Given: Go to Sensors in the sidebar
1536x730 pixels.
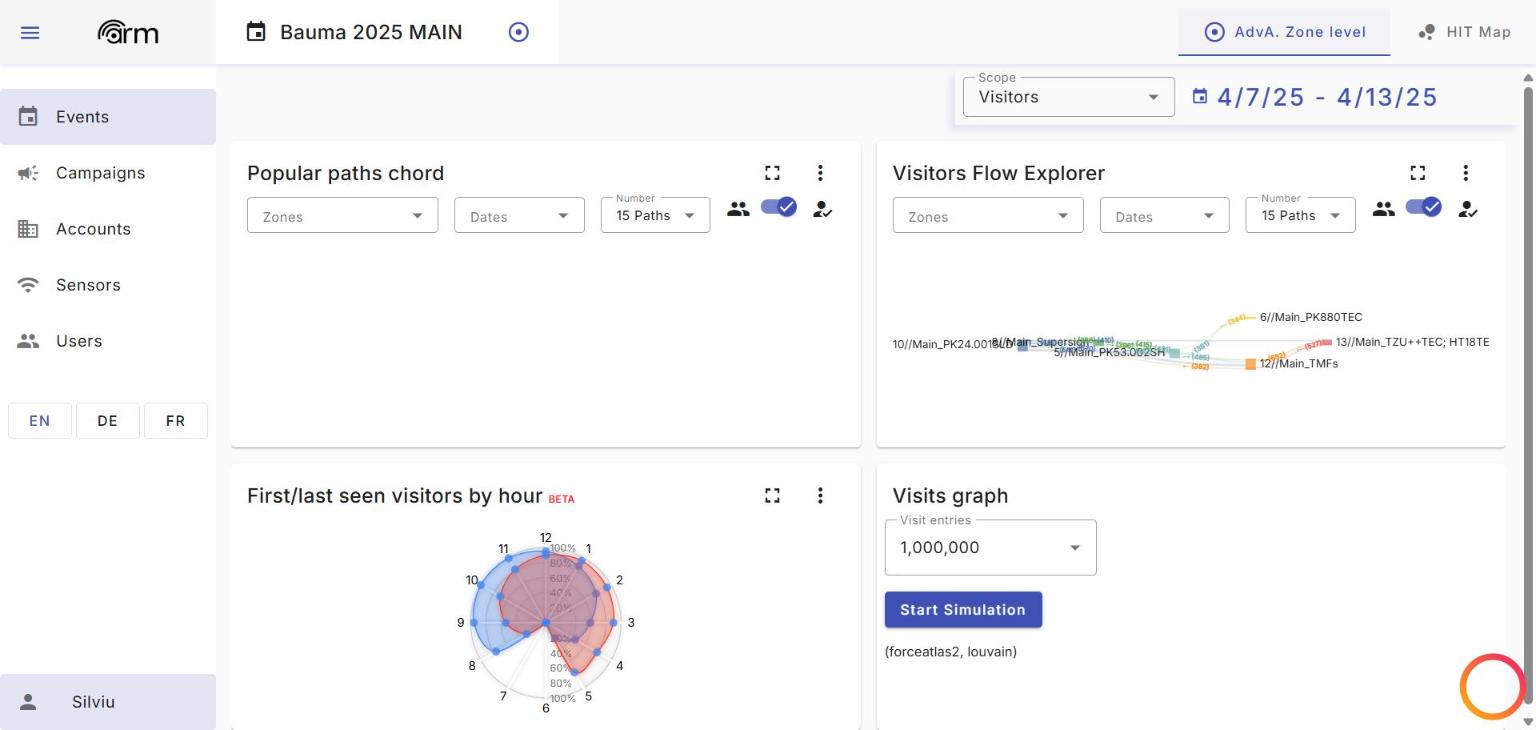Looking at the screenshot, I should click(x=108, y=285).
